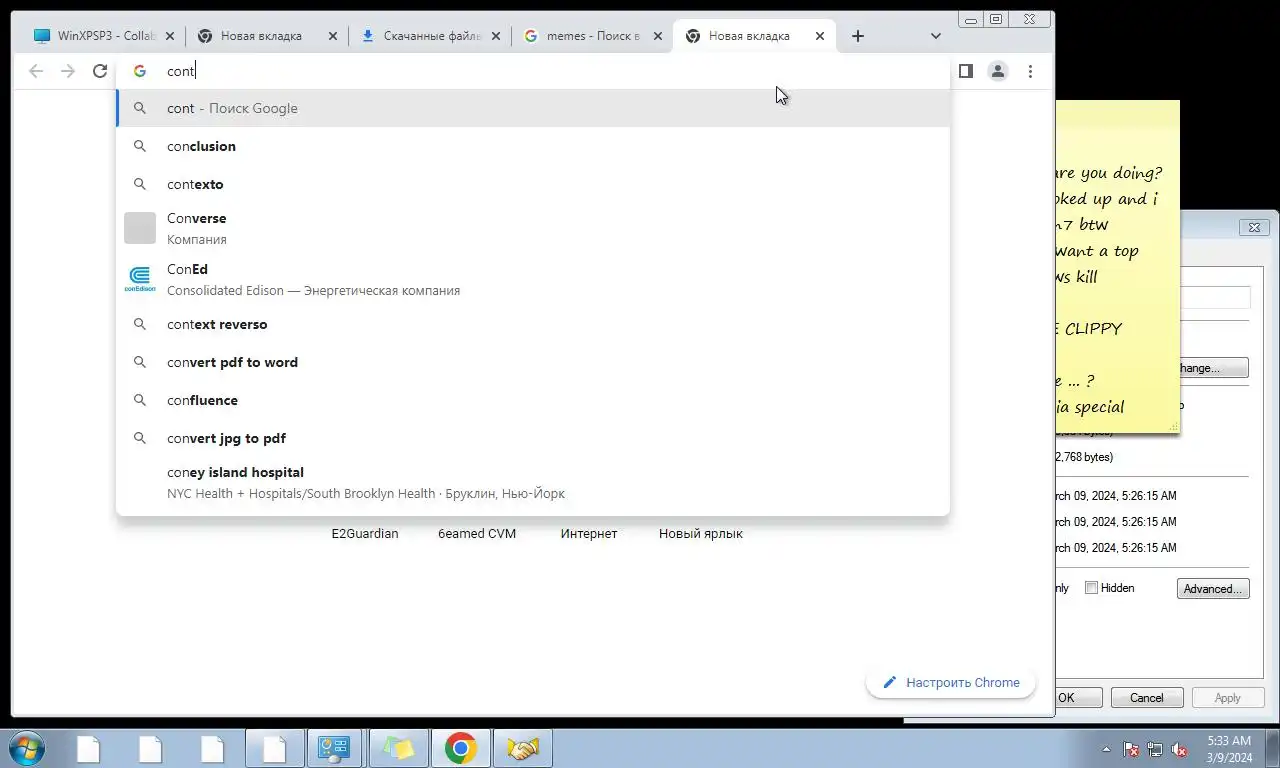Switch to the WinXPSP3 - Collab tab
Screen dimensions: 1280x768
(104, 36)
